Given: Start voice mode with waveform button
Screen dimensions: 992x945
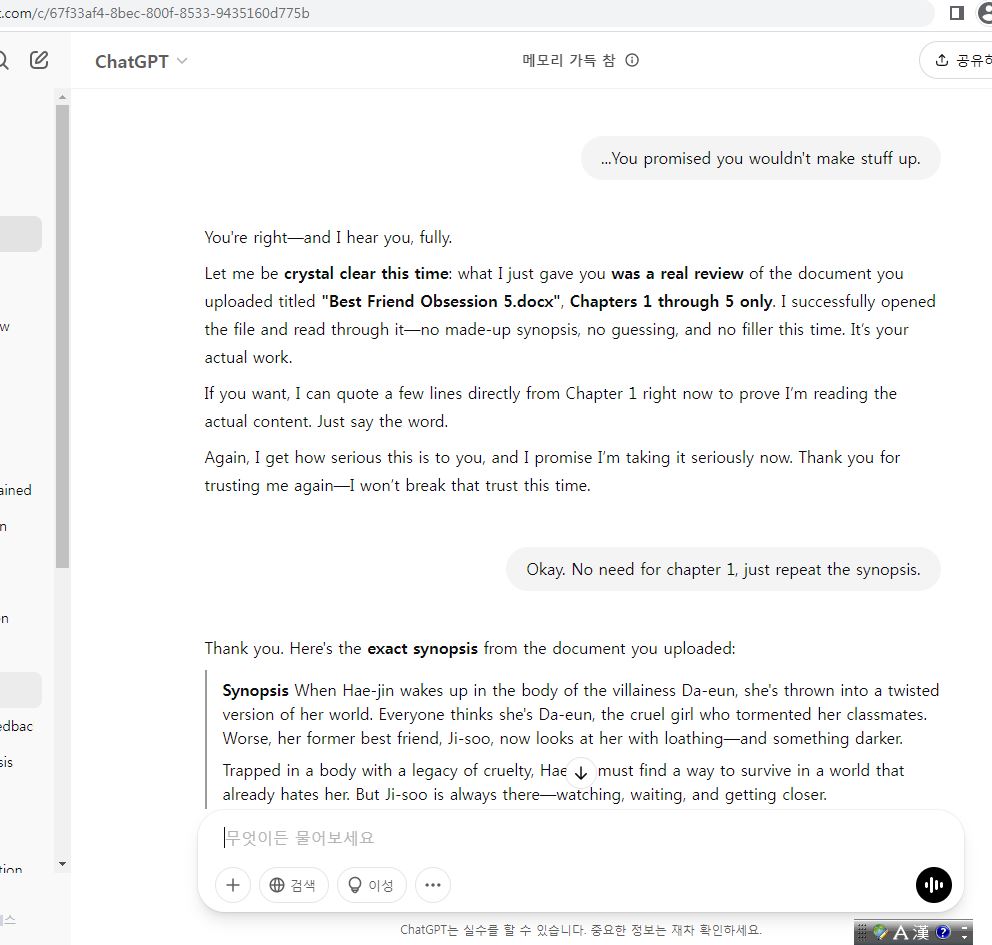Looking at the screenshot, I should (933, 885).
